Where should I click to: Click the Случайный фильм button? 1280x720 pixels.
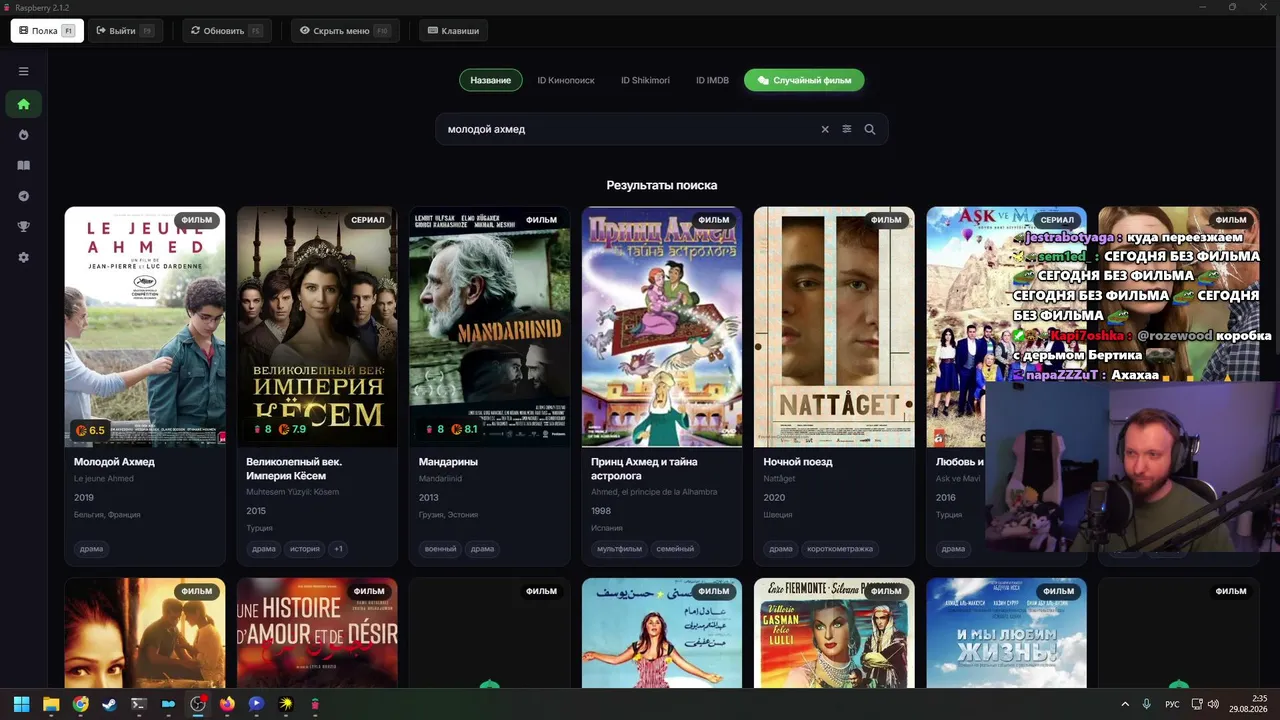click(x=804, y=80)
